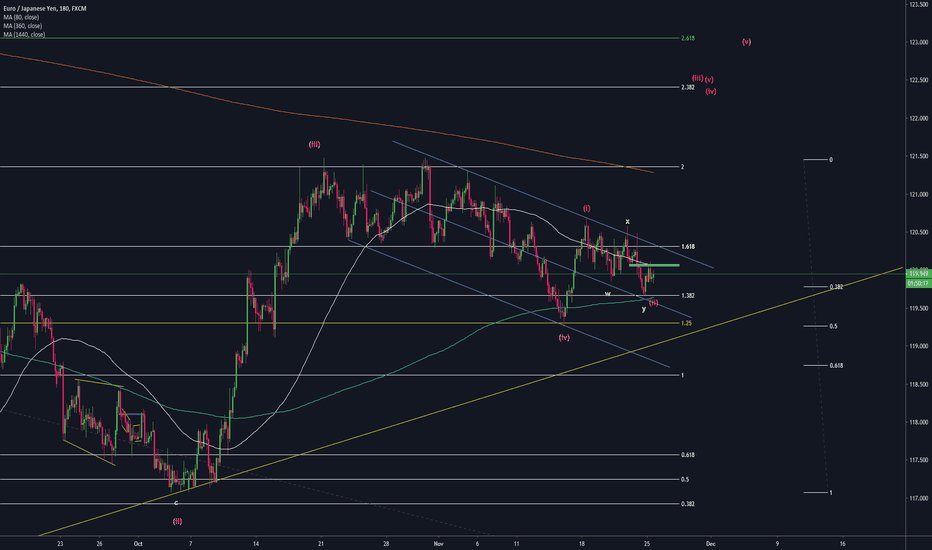
Task: Click the pink (v) label near 123.000
Action: coord(747,42)
